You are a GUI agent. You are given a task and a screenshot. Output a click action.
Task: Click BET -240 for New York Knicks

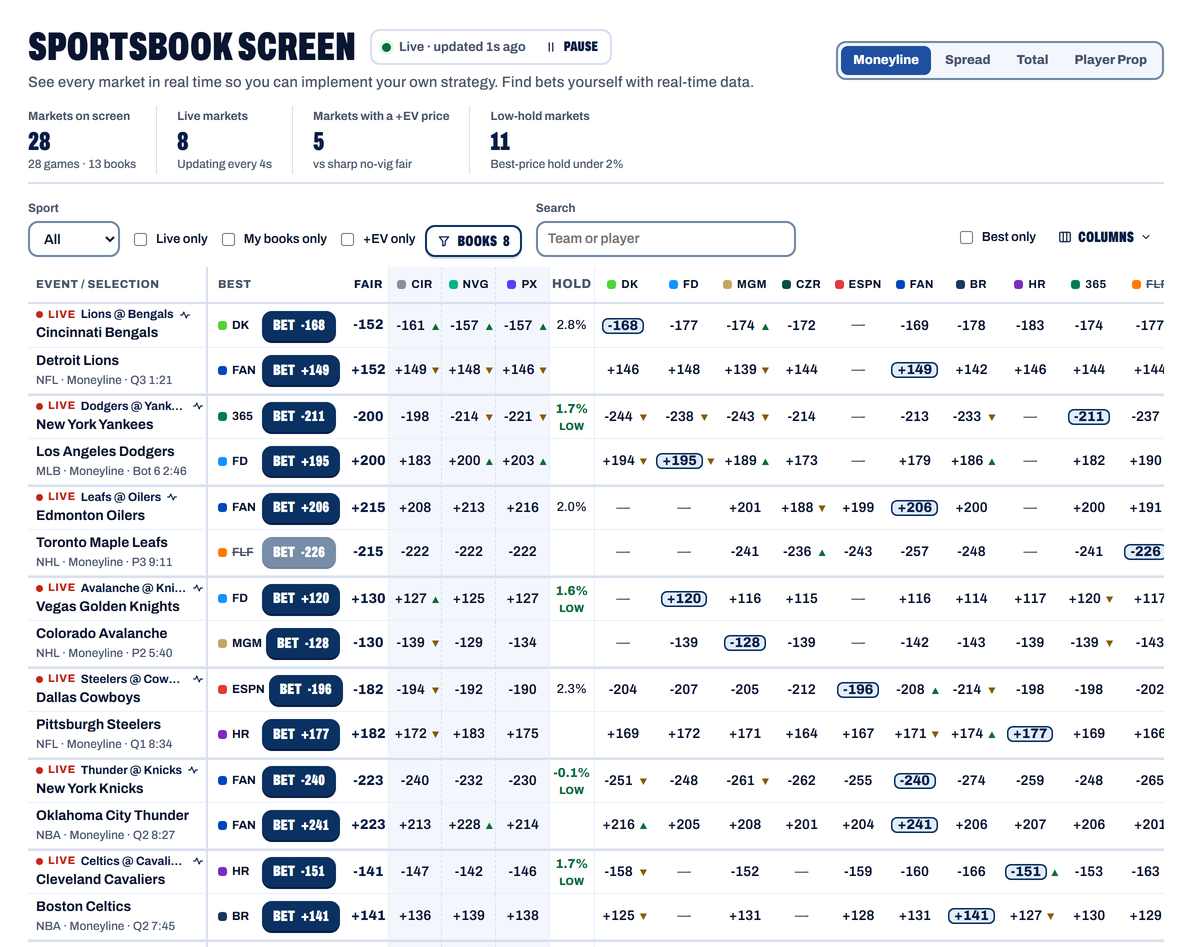click(x=299, y=781)
